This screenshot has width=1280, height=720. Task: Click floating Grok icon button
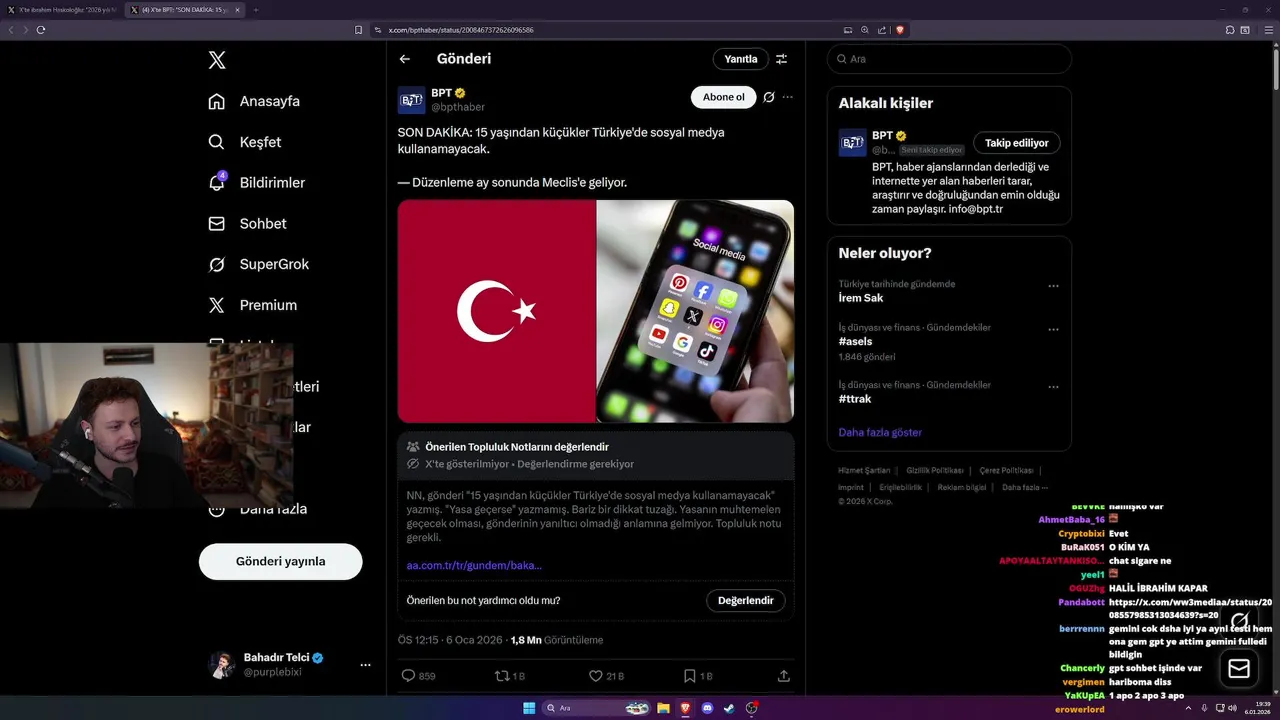(1240, 622)
